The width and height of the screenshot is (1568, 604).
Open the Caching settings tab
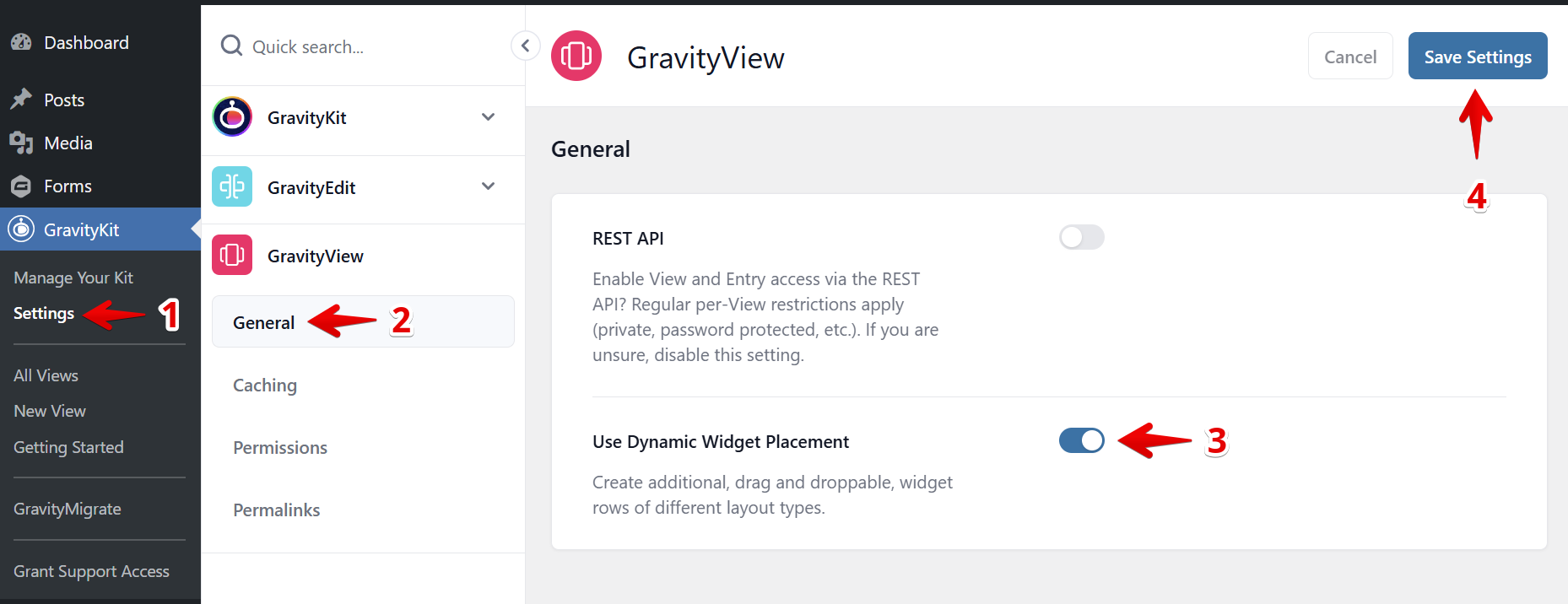(265, 386)
